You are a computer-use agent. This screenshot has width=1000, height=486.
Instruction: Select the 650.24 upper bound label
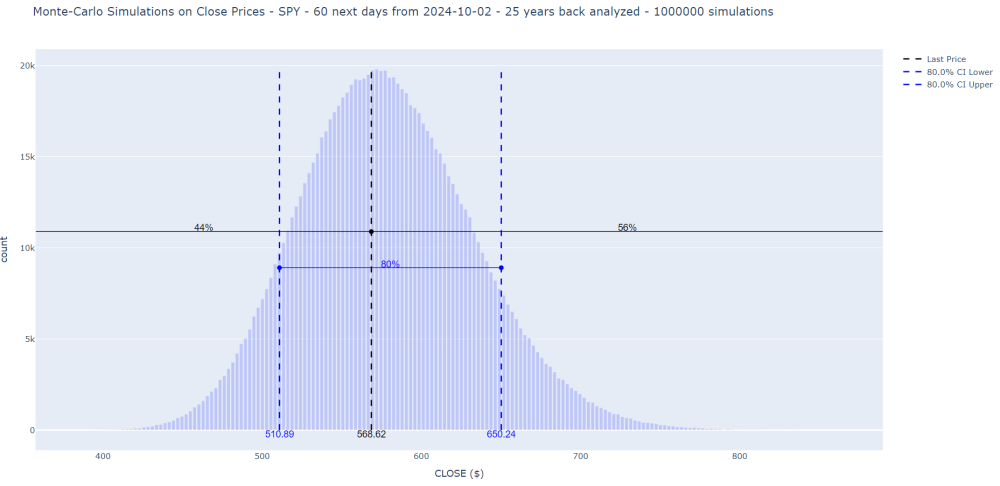pos(501,435)
